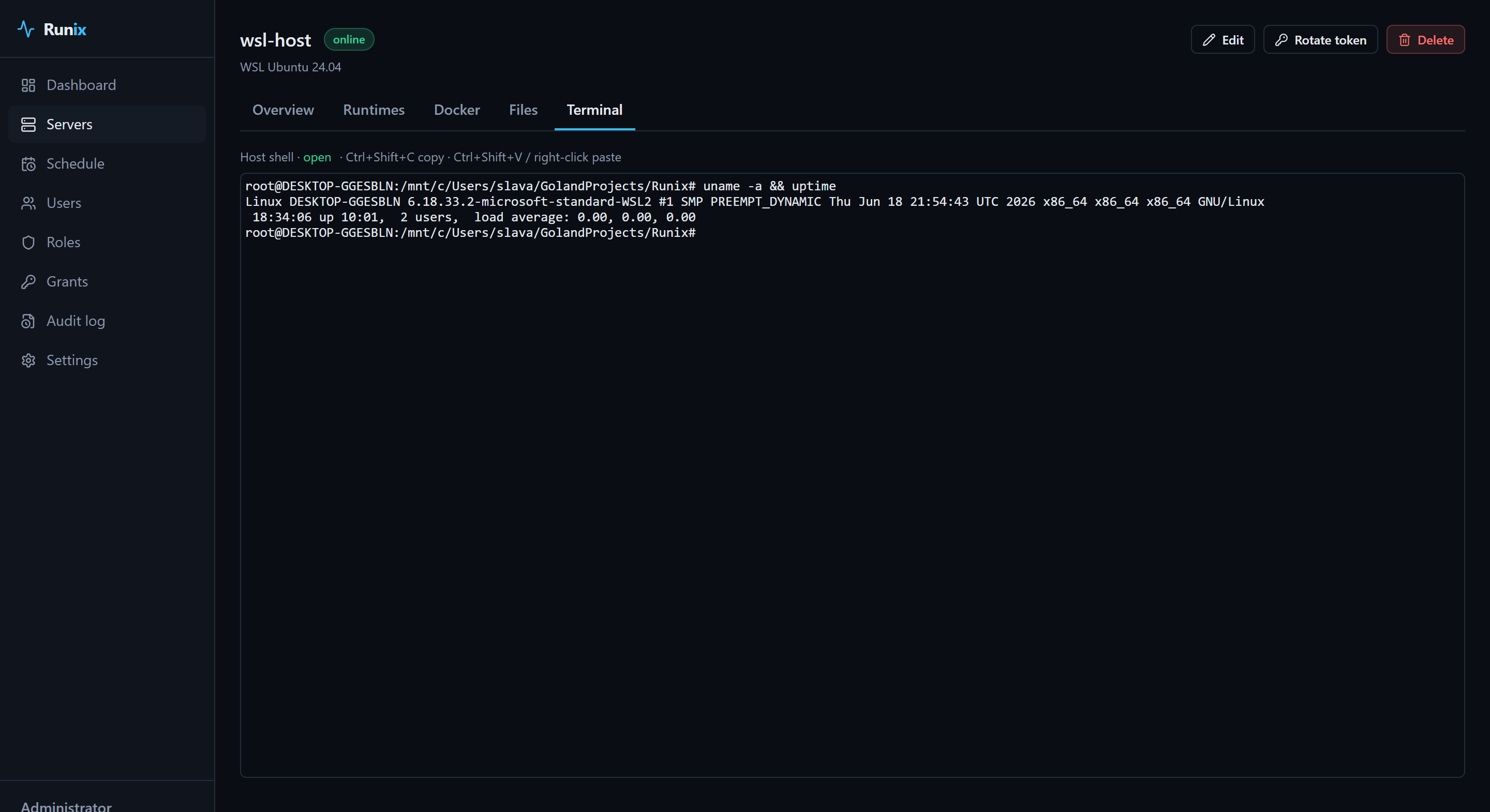Click the trash icon in Delete button
The height and width of the screenshot is (812, 1490).
pyautogui.click(x=1405, y=40)
